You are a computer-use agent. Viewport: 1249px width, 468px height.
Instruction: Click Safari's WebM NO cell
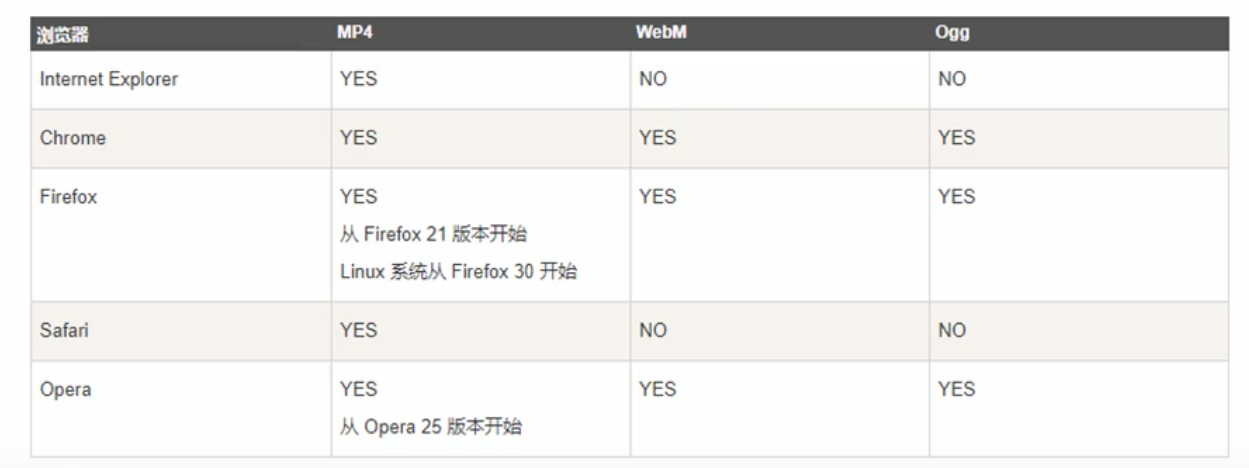pos(653,330)
